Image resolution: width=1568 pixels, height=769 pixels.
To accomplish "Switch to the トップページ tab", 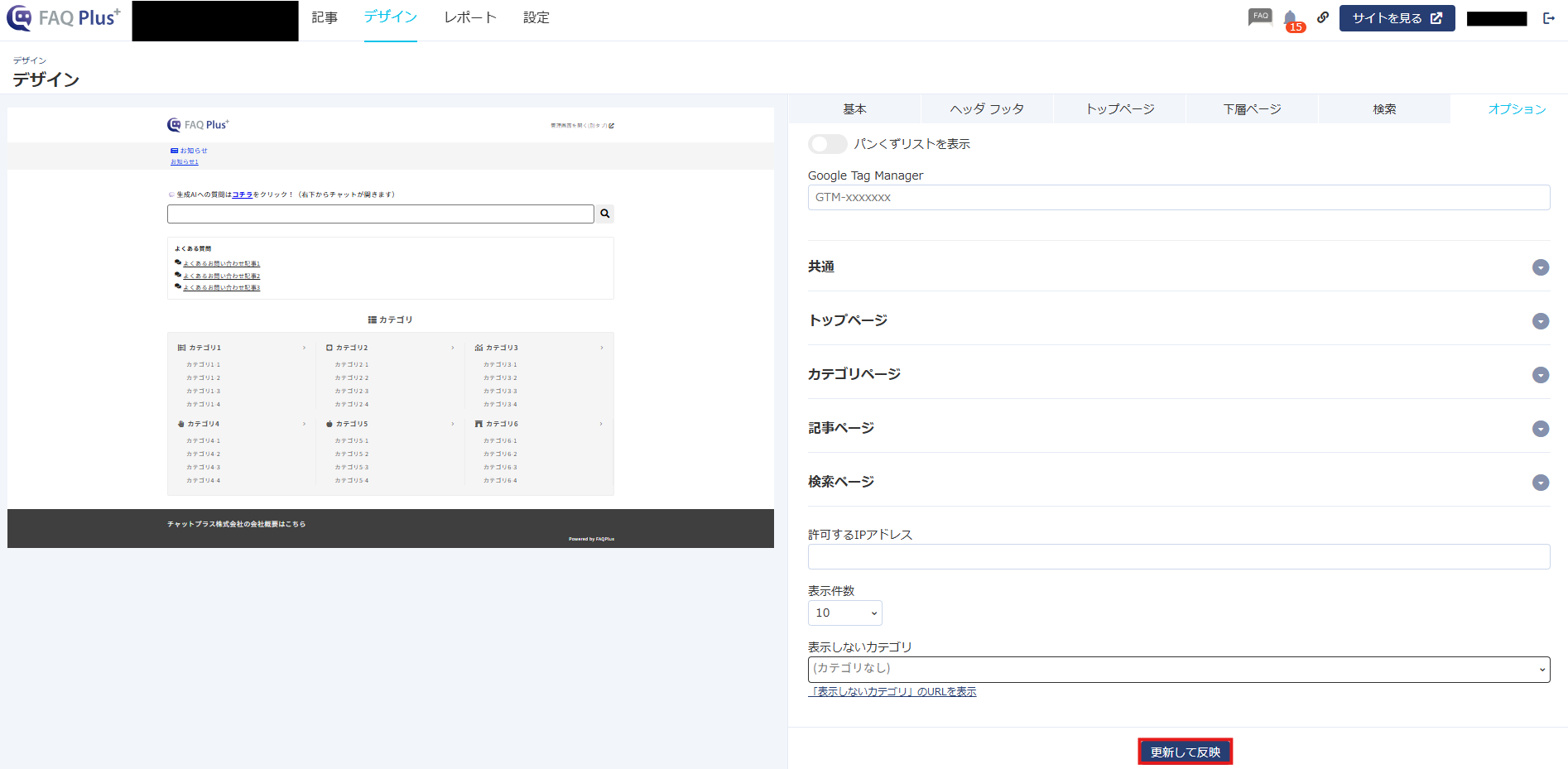I will coord(1119,109).
